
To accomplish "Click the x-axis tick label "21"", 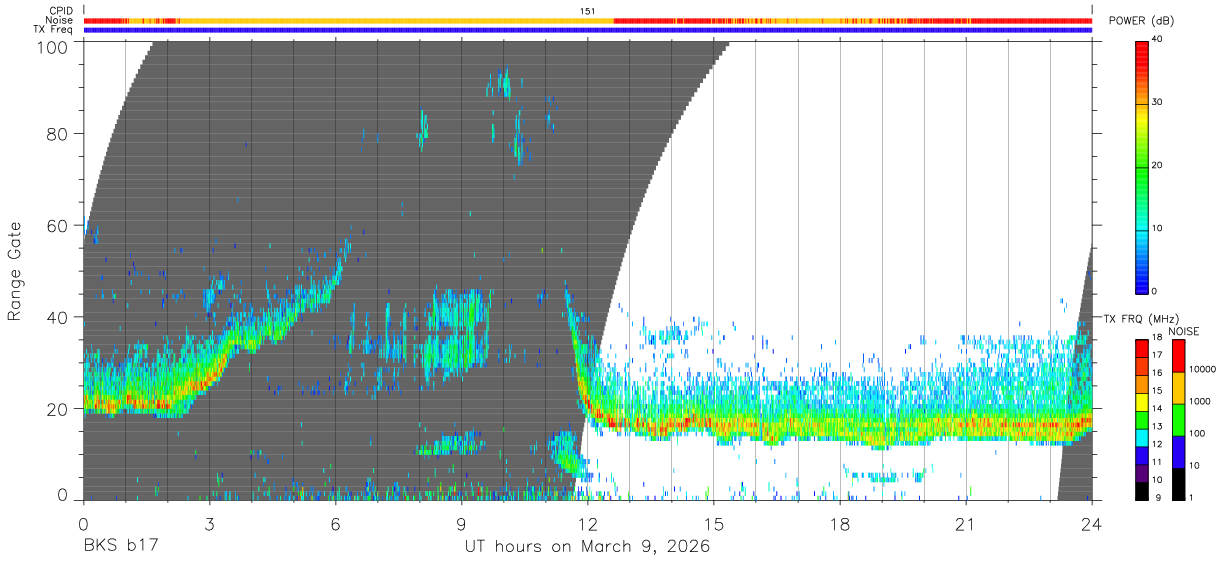I will (965, 523).
